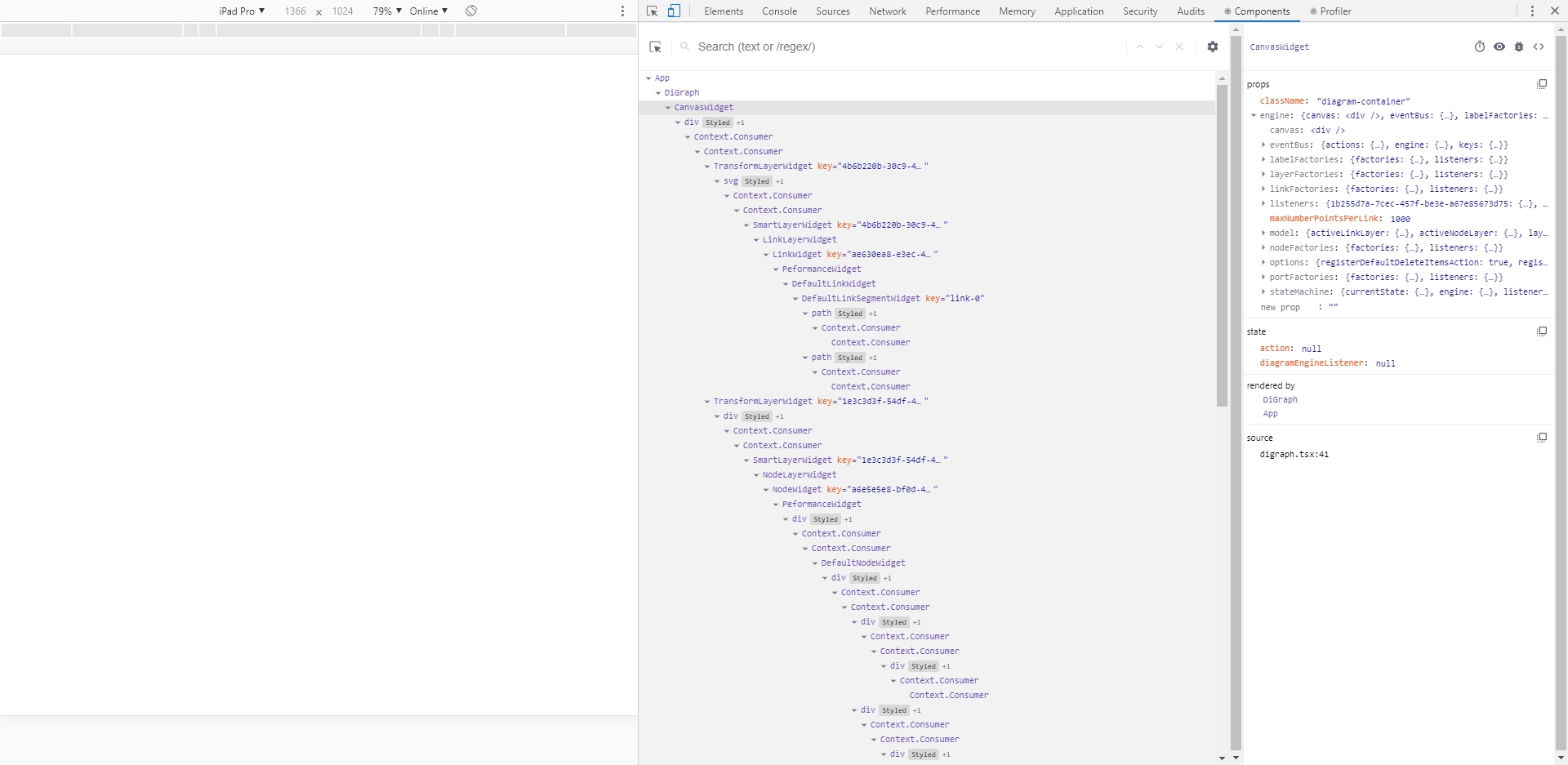
Task: Focus the component search text field
Action: click(906, 47)
